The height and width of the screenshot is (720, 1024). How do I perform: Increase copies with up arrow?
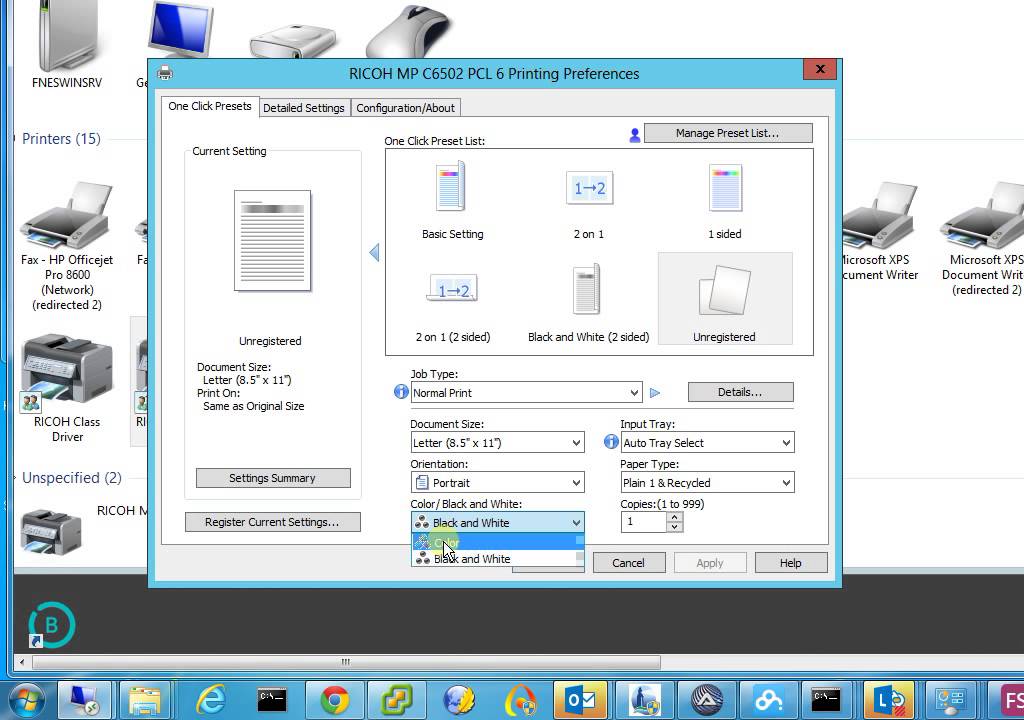[675, 517]
